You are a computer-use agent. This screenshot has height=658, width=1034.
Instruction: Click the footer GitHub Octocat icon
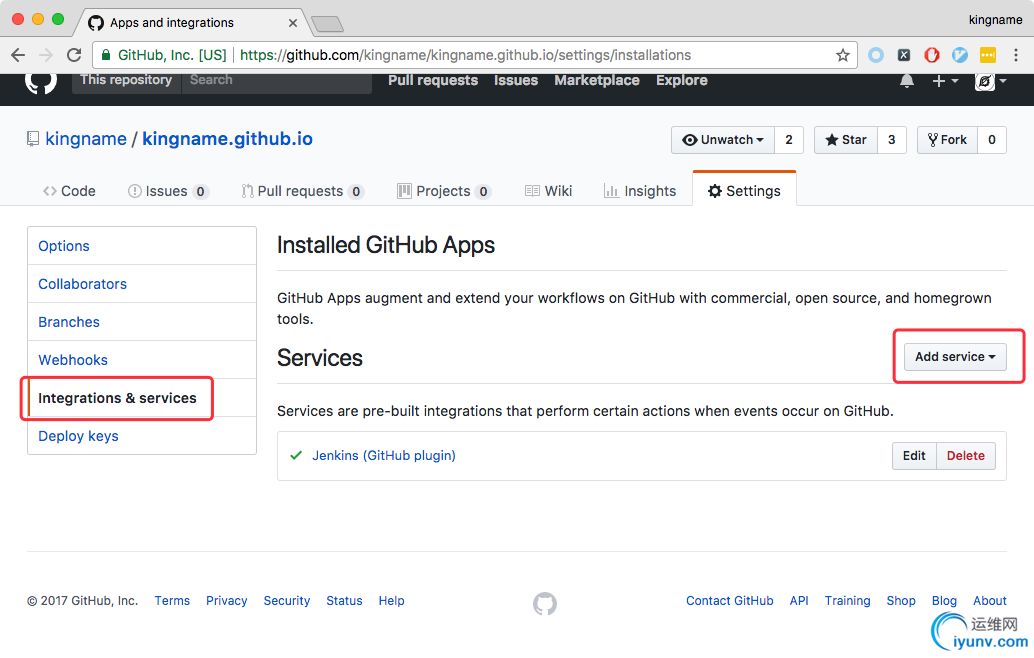pos(545,603)
